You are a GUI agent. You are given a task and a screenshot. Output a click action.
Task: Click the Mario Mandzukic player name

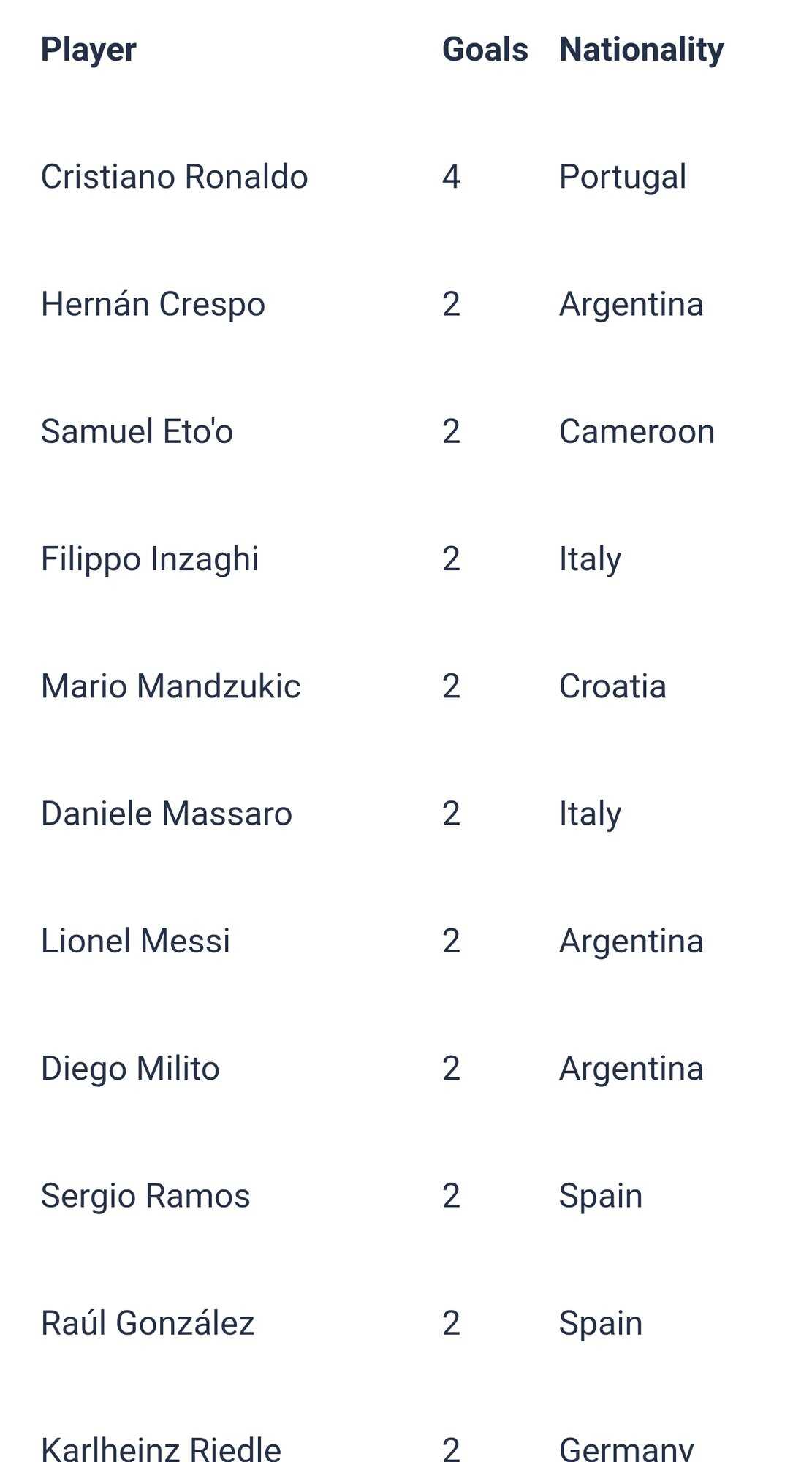point(170,686)
